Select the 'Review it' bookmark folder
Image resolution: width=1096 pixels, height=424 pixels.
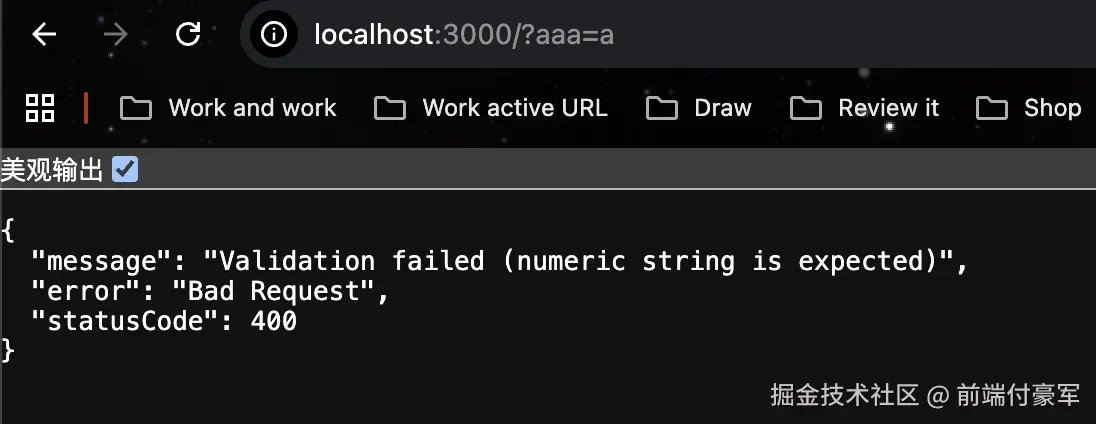point(864,108)
